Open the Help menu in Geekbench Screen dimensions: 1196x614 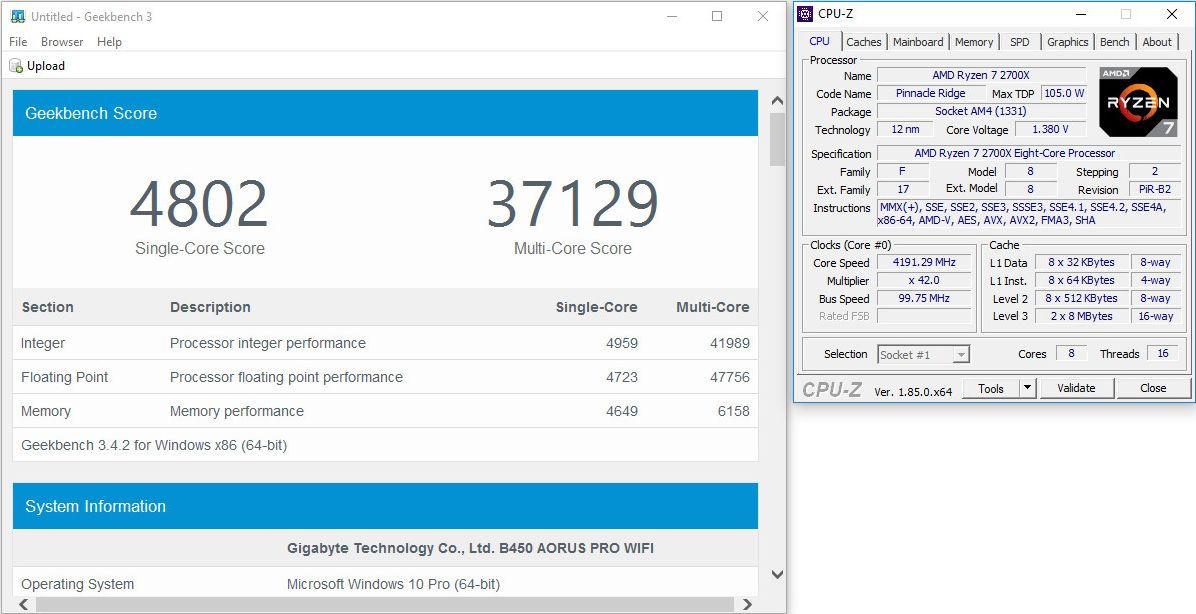click(x=109, y=42)
